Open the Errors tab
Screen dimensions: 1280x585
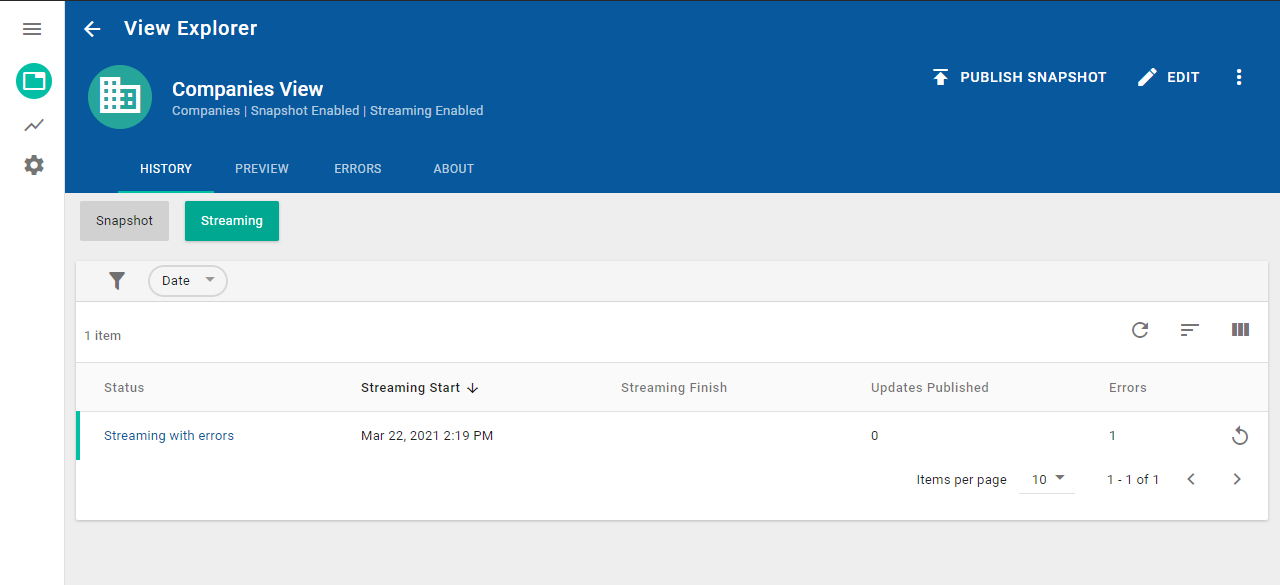point(357,169)
